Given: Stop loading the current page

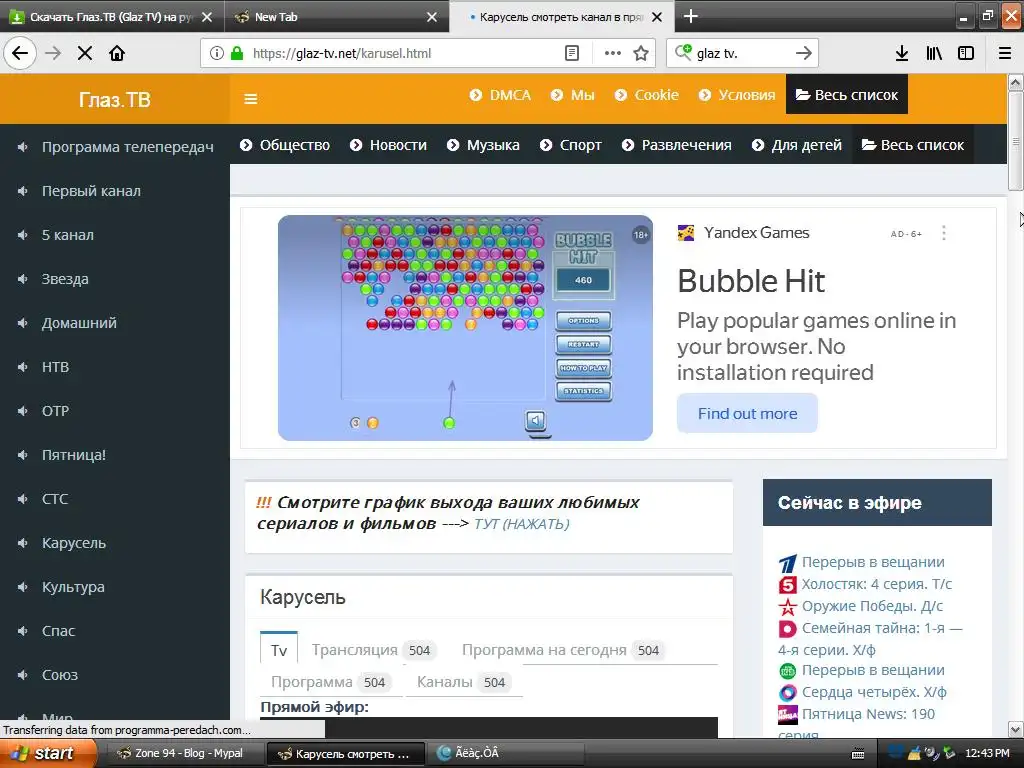Looking at the screenshot, I should click(x=85, y=54).
